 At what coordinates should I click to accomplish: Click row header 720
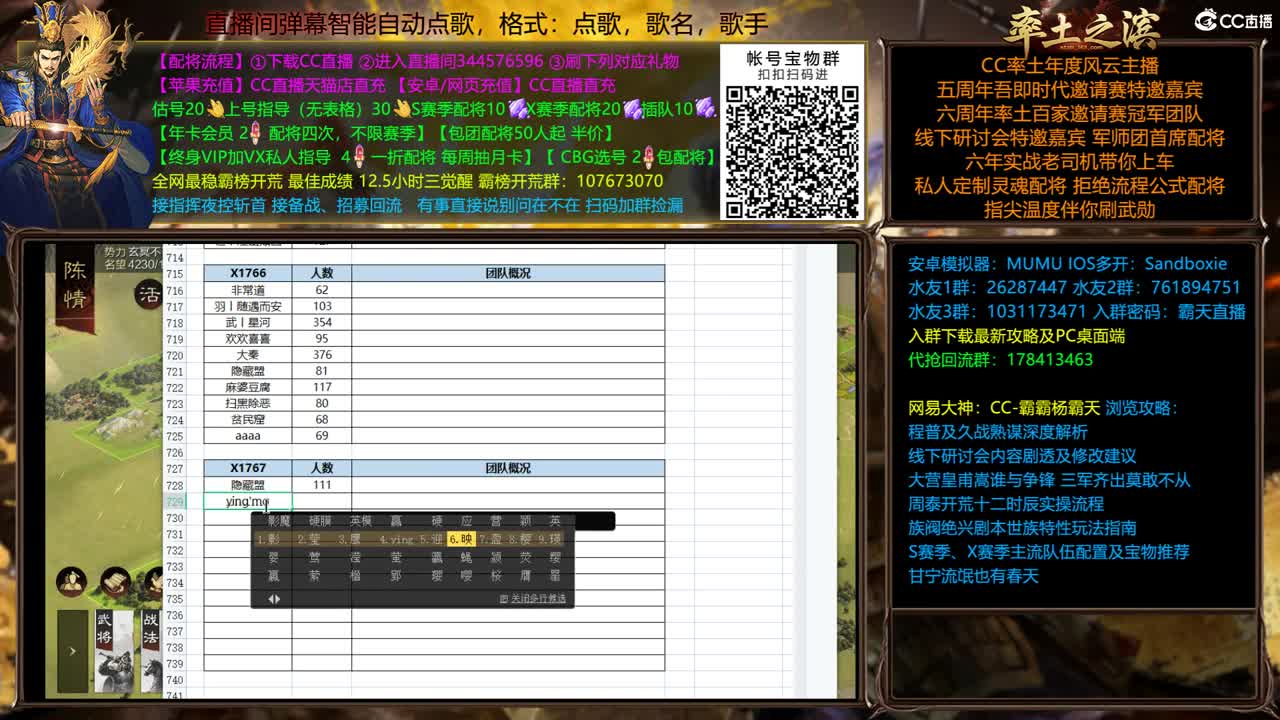[x=175, y=355]
